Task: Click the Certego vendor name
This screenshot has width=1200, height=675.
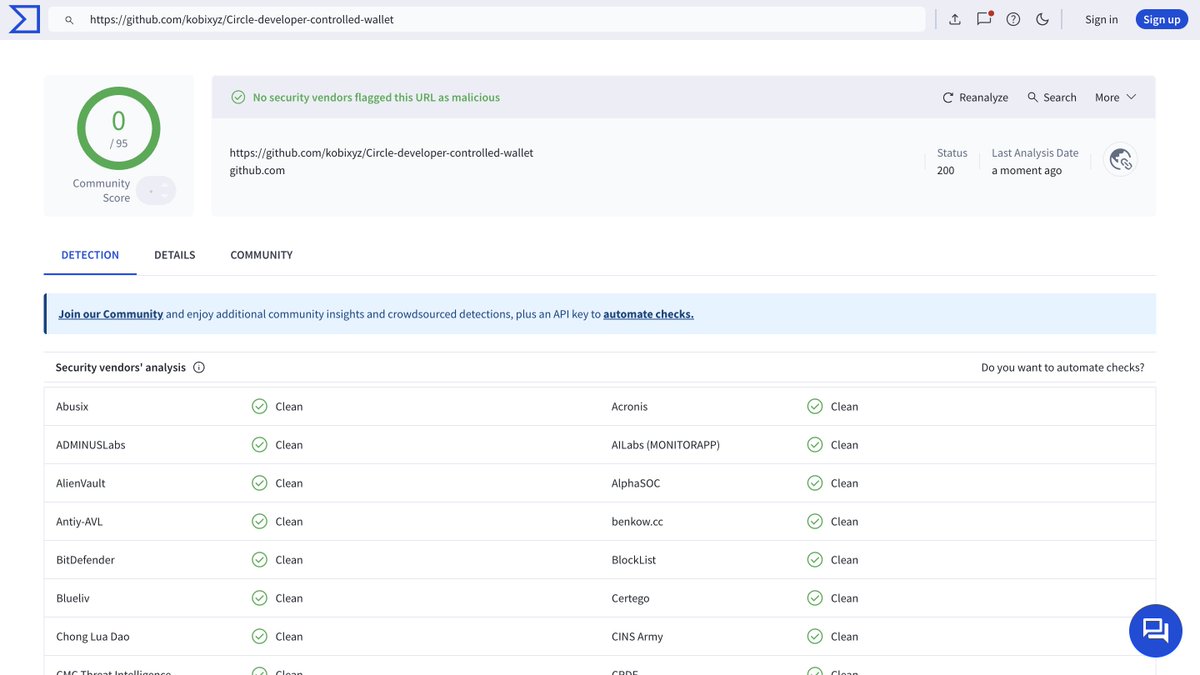Action: (630, 598)
